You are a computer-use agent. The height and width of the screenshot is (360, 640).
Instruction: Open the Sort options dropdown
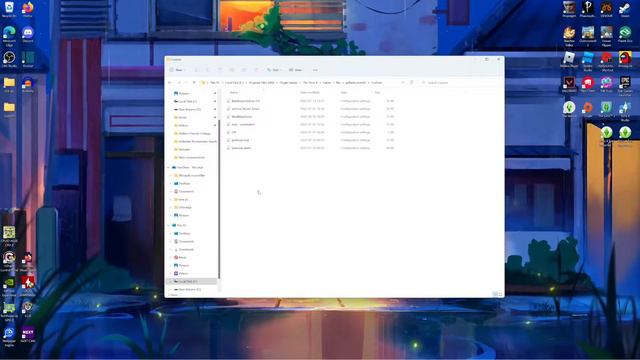(274, 70)
